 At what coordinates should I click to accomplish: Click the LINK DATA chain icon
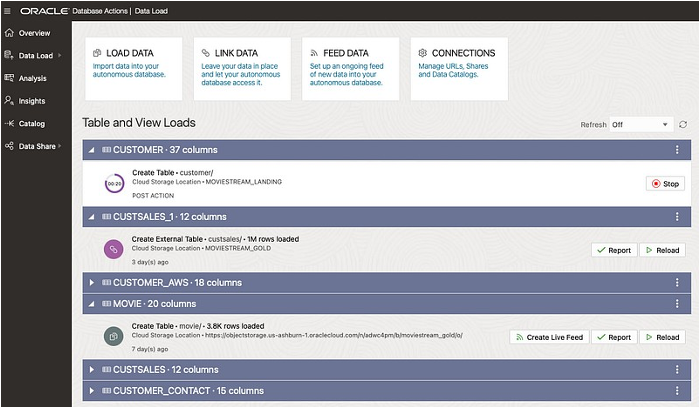click(x=205, y=53)
